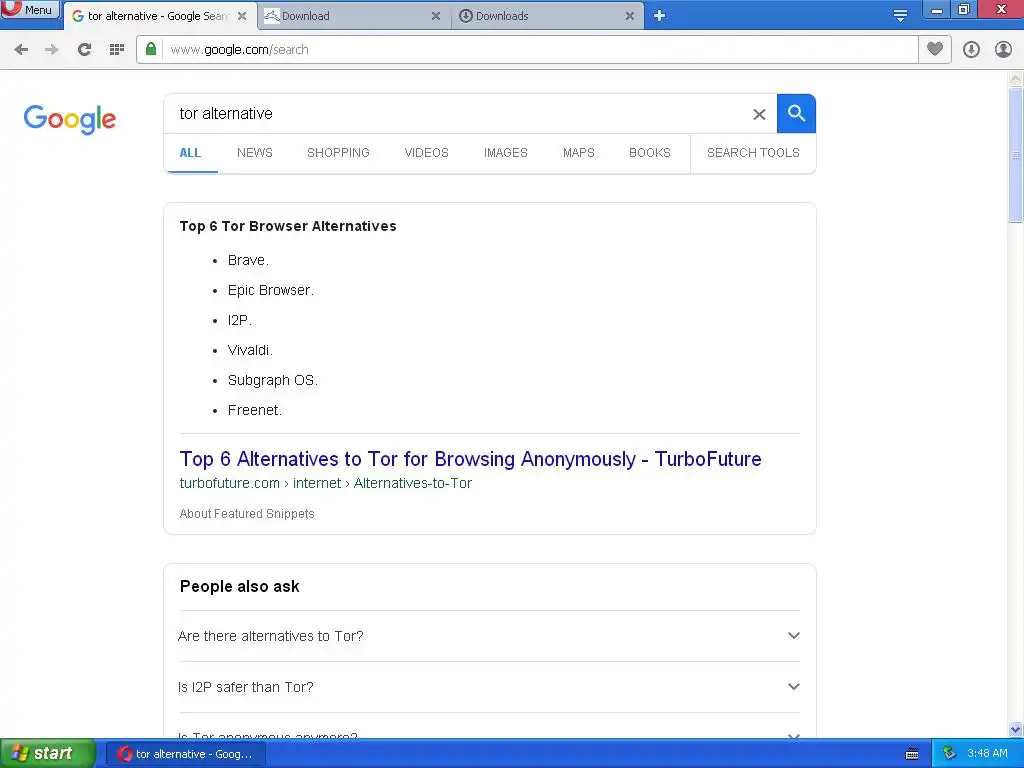Go forward with the forward arrow
Screen dimensions: 1024x768
point(52,50)
